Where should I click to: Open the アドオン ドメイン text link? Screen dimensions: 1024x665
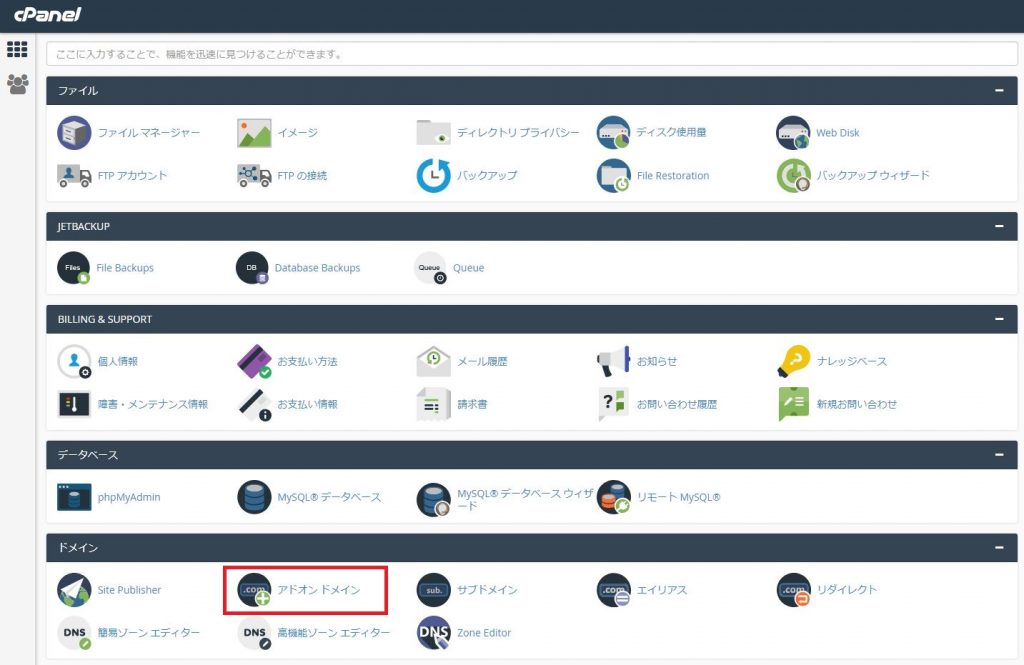319,590
